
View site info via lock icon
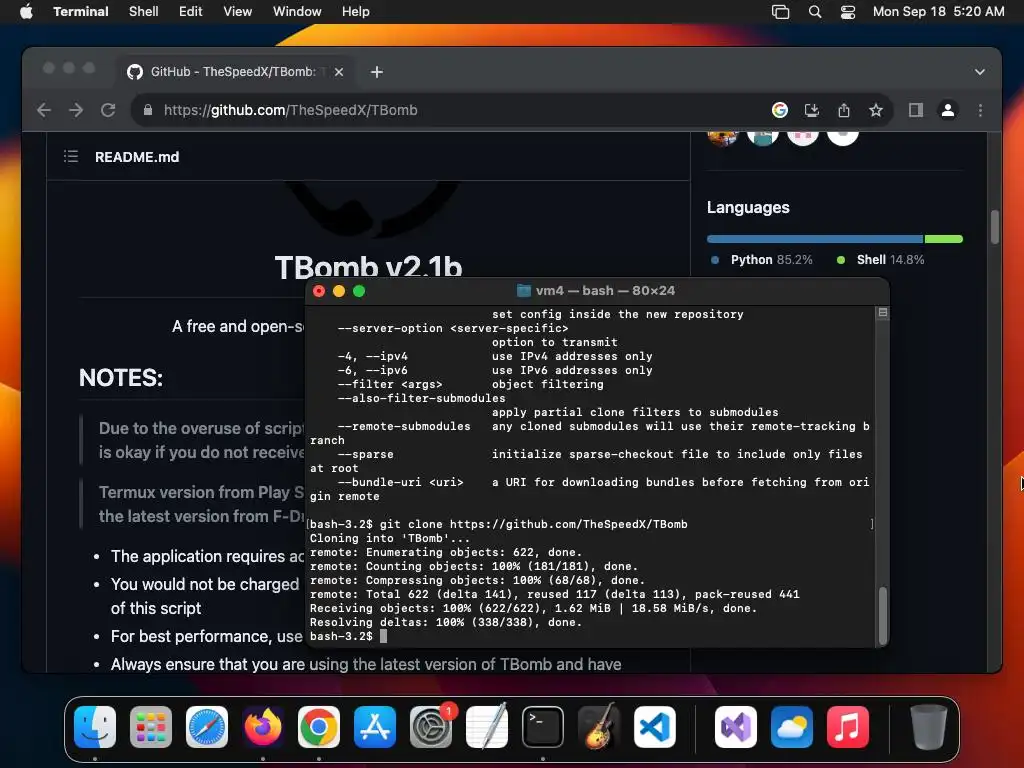click(148, 110)
